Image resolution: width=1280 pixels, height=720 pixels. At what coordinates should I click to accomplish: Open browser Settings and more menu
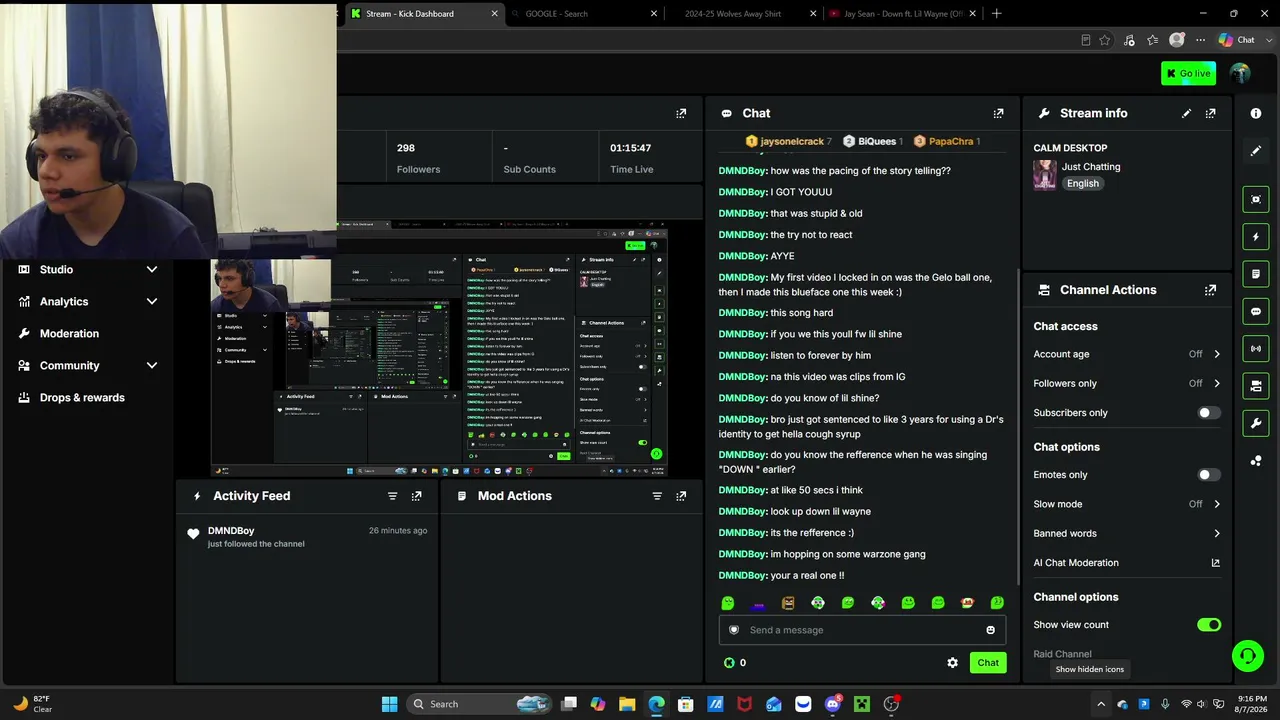tap(1200, 40)
